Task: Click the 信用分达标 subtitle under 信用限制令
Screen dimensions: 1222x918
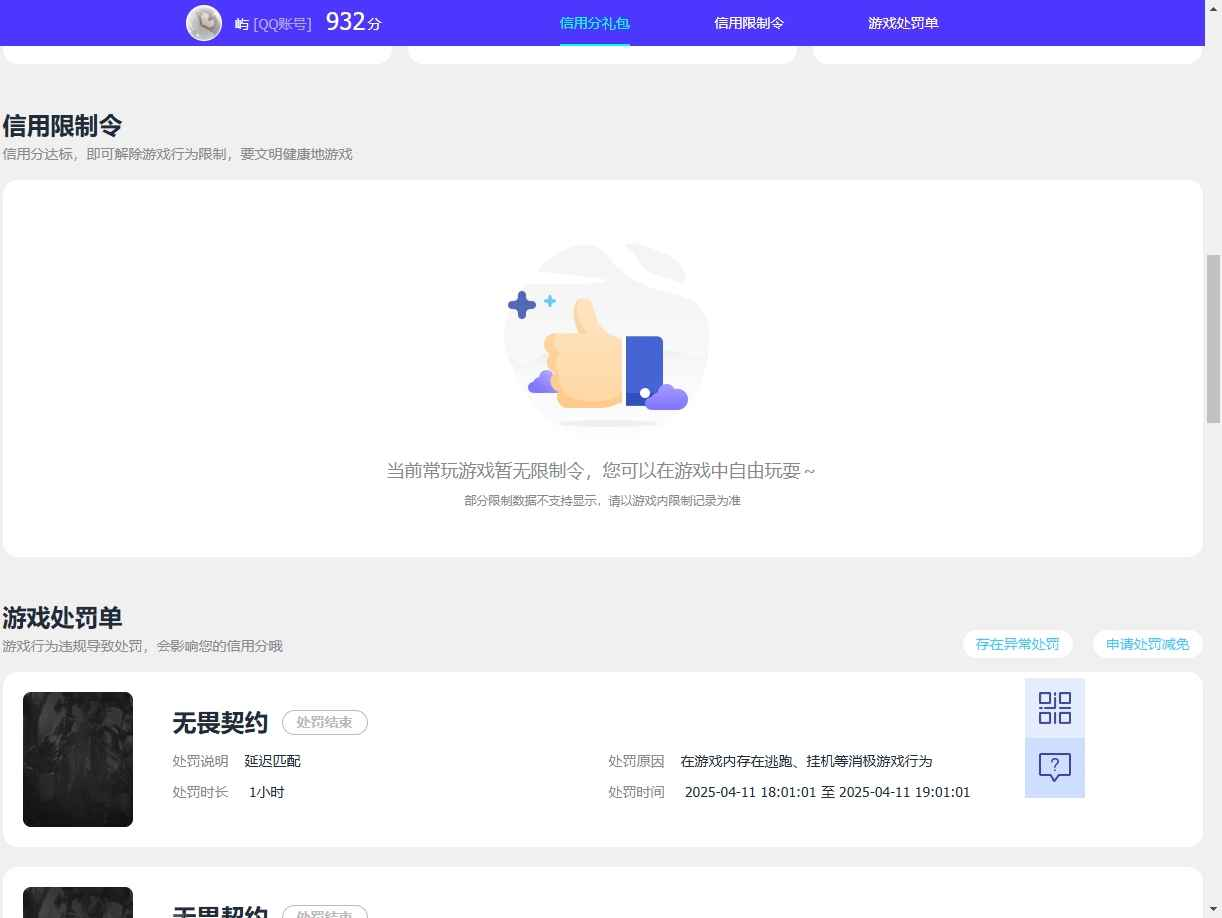Action: (x=177, y=154)
